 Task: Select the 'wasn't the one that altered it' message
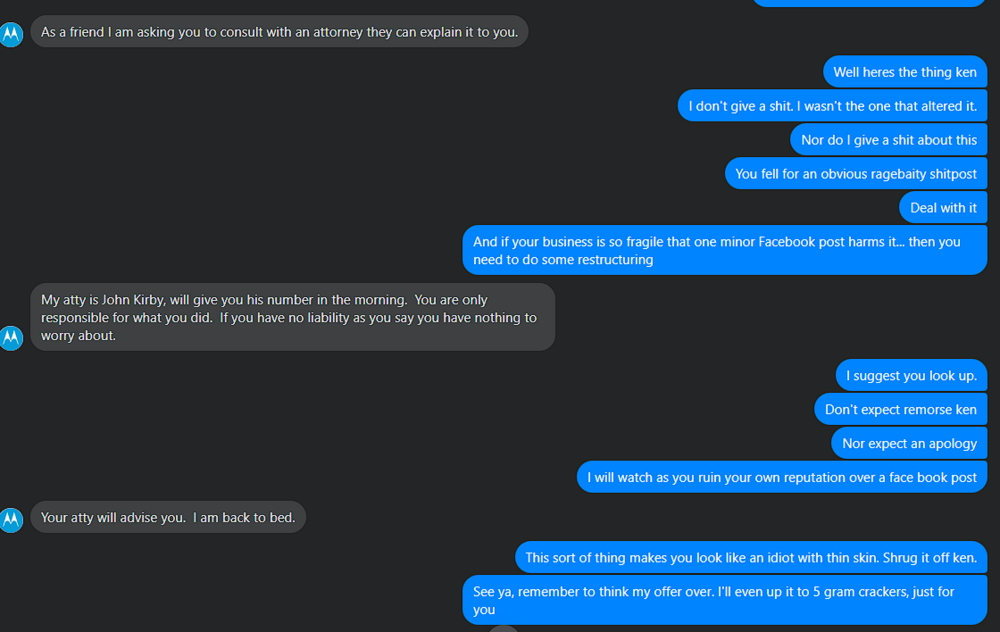point(832,106)
